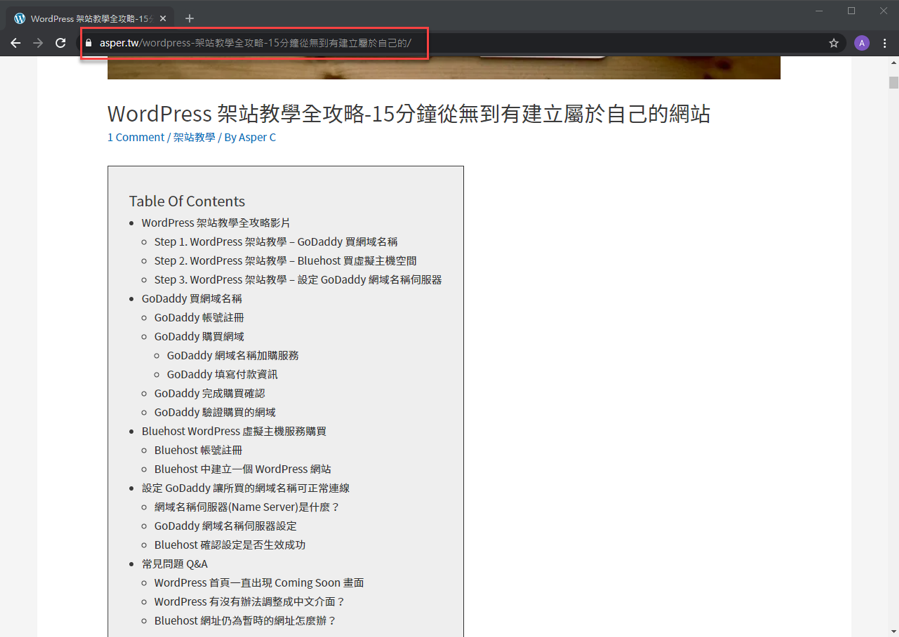Open WordPress 首頁一直出現 Coming Soon 畫面
Viewport: 899px width, 637px height.
pyautogui.click(x=259, y=583)
